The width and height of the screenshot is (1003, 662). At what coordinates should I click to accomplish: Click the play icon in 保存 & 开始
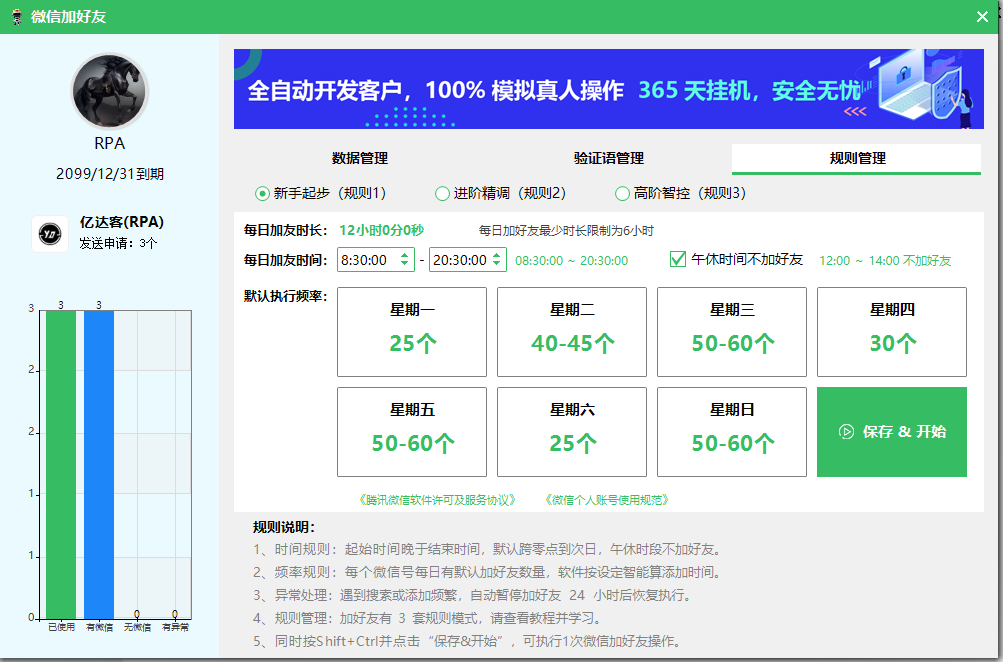(846, 432)
